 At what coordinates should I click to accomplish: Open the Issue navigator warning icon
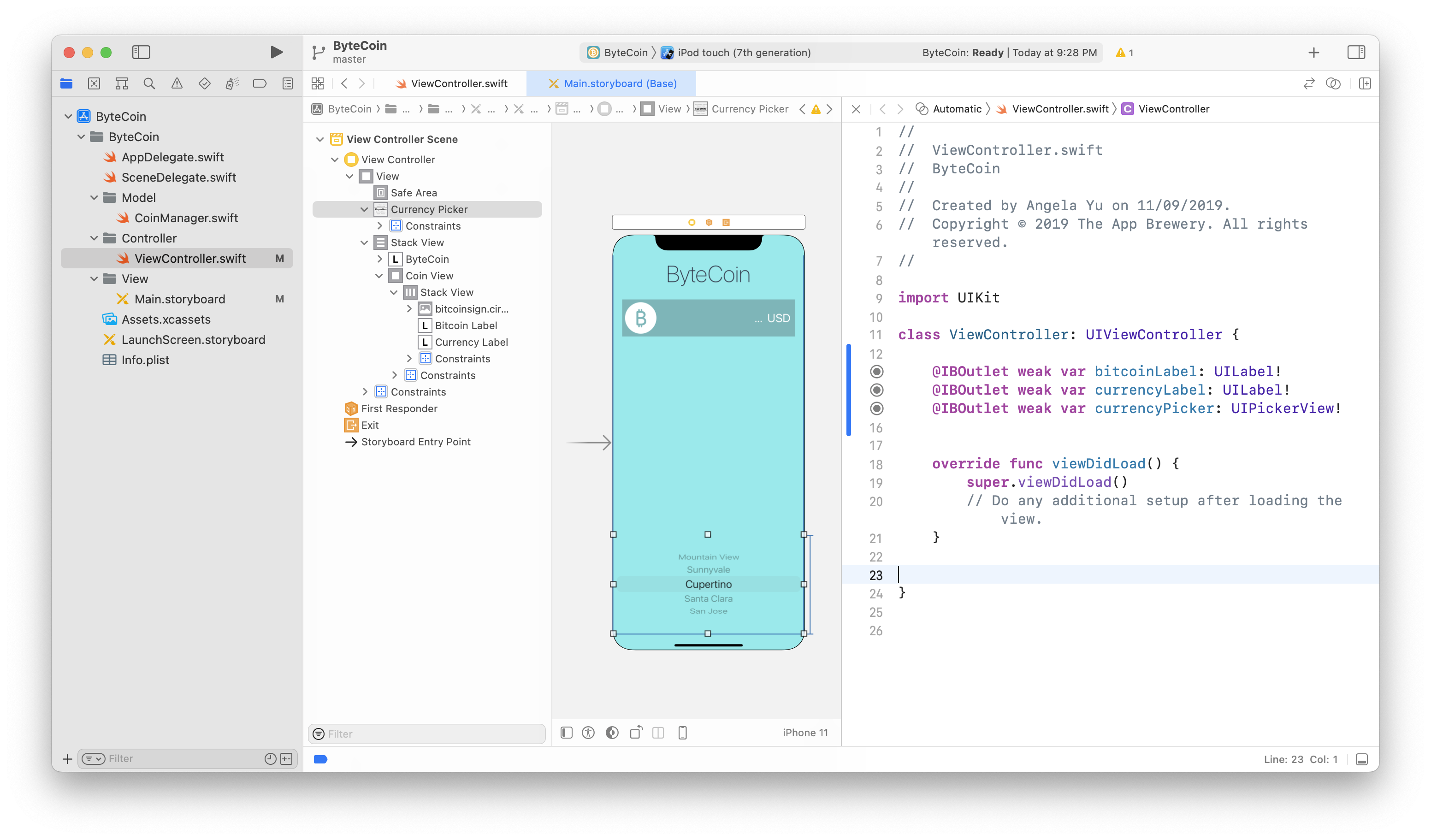pyautogui.click(x=177, y=84)
